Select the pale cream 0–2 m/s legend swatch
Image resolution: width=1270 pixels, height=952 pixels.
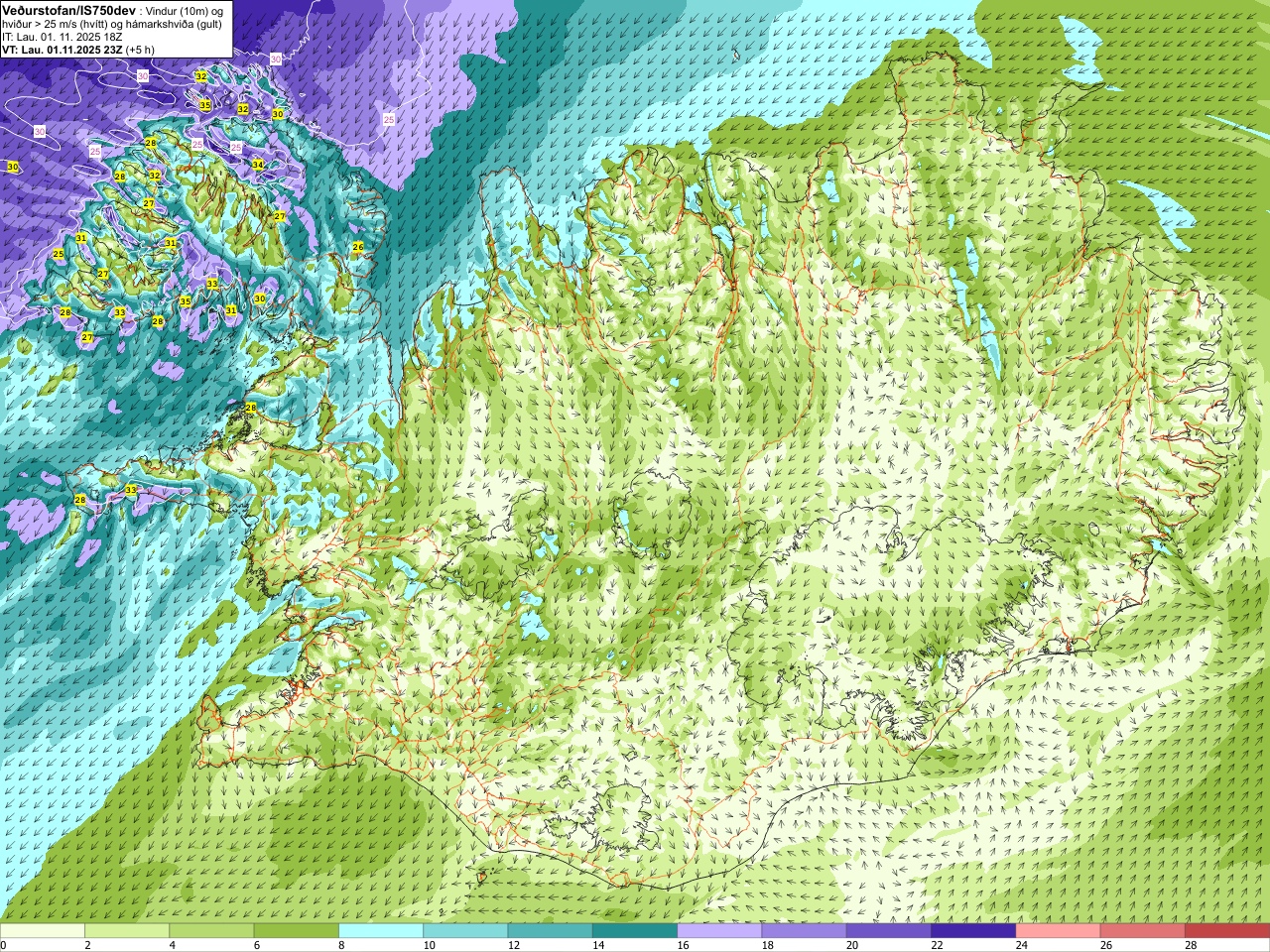[43, 931]
